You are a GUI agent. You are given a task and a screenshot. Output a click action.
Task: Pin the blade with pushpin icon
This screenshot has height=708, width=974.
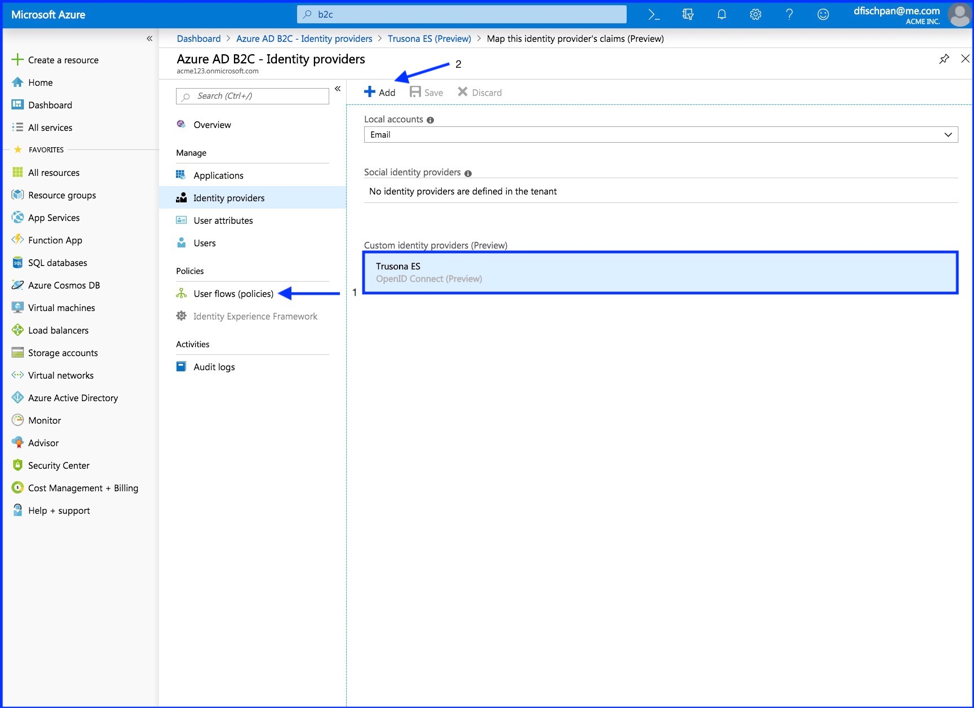[x=944, y=59]
